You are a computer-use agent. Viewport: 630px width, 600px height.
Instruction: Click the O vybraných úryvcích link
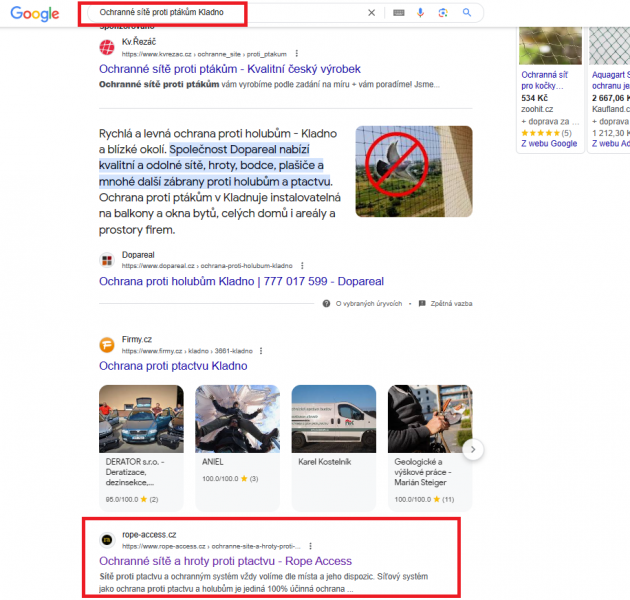click(369, 303)
